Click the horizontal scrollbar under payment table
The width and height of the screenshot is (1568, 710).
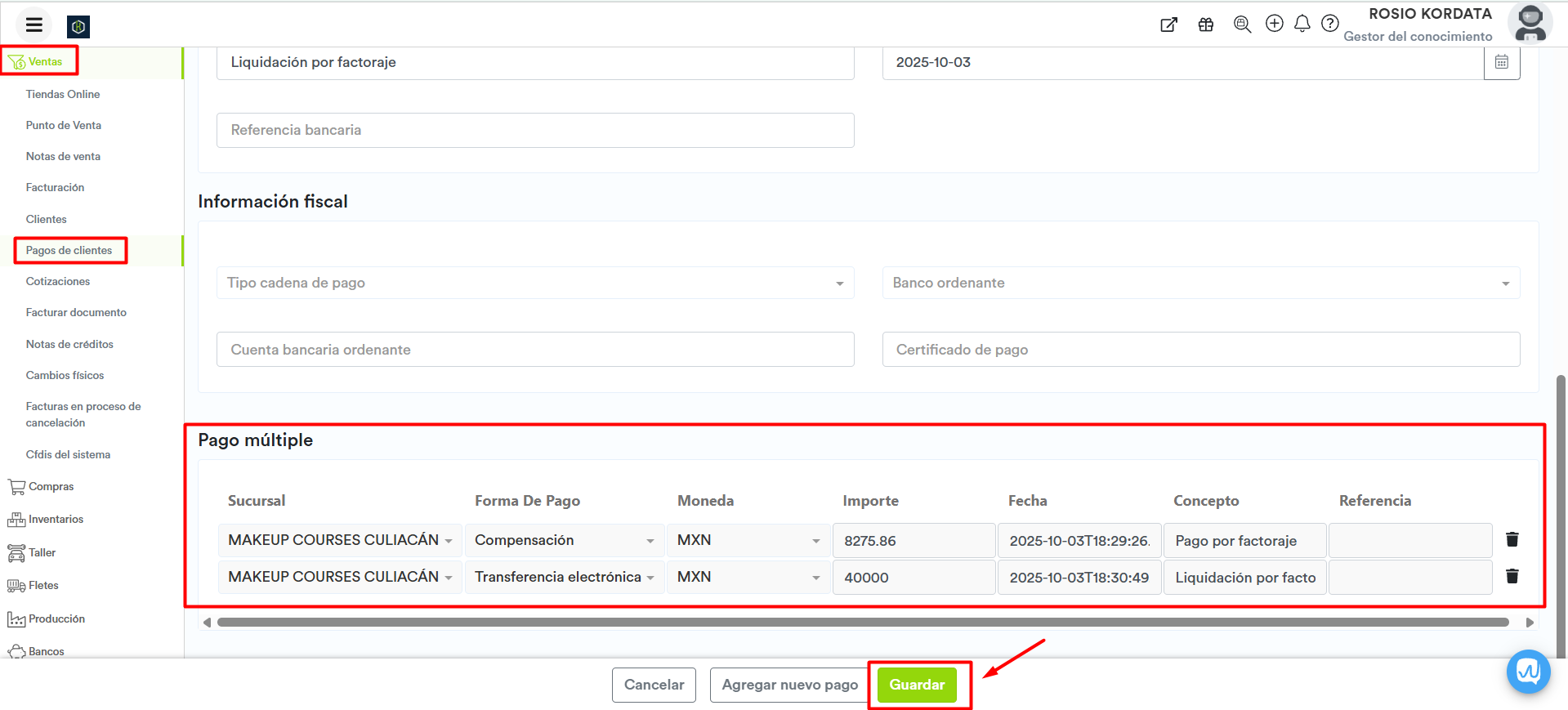[862, 623]
